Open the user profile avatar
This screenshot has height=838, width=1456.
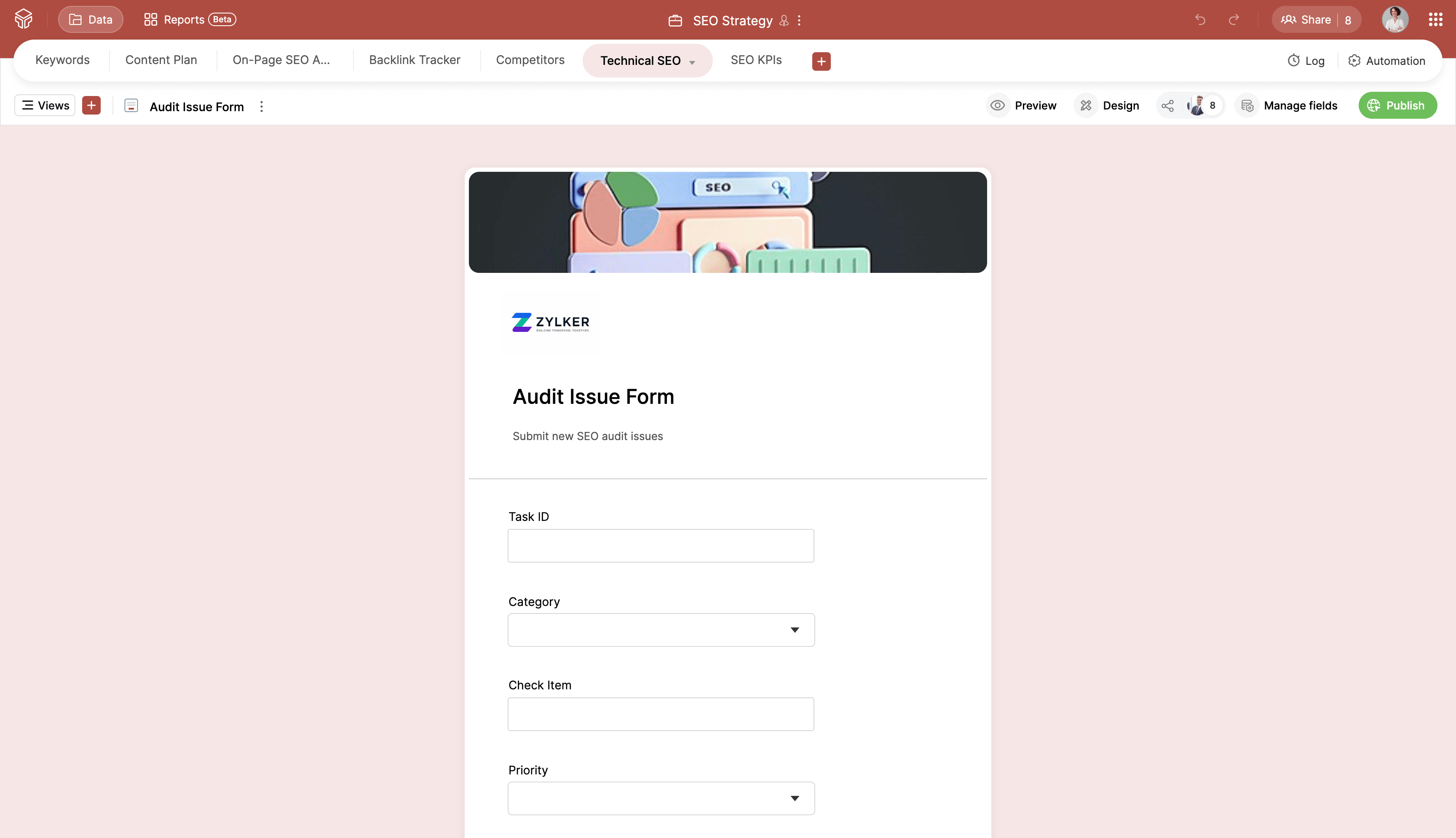point(1395,19)
